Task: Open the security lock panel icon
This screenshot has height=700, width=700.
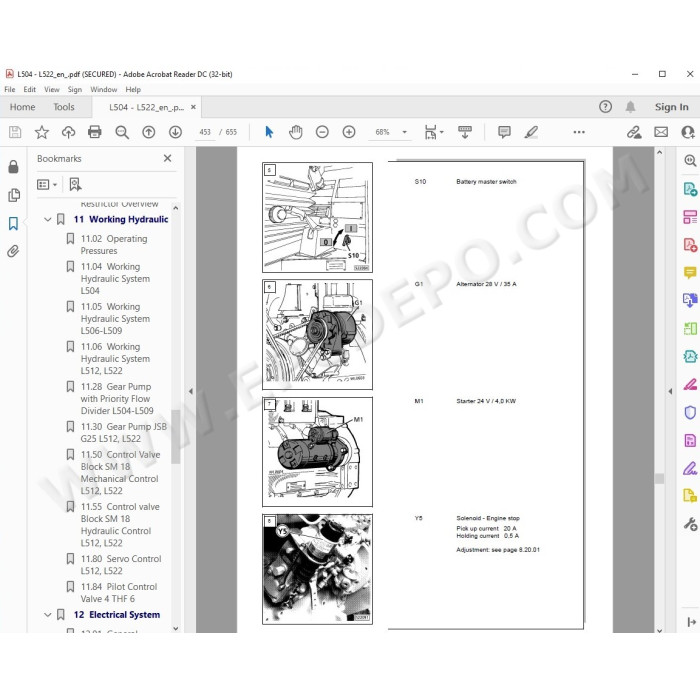Action: pos(13,167)
